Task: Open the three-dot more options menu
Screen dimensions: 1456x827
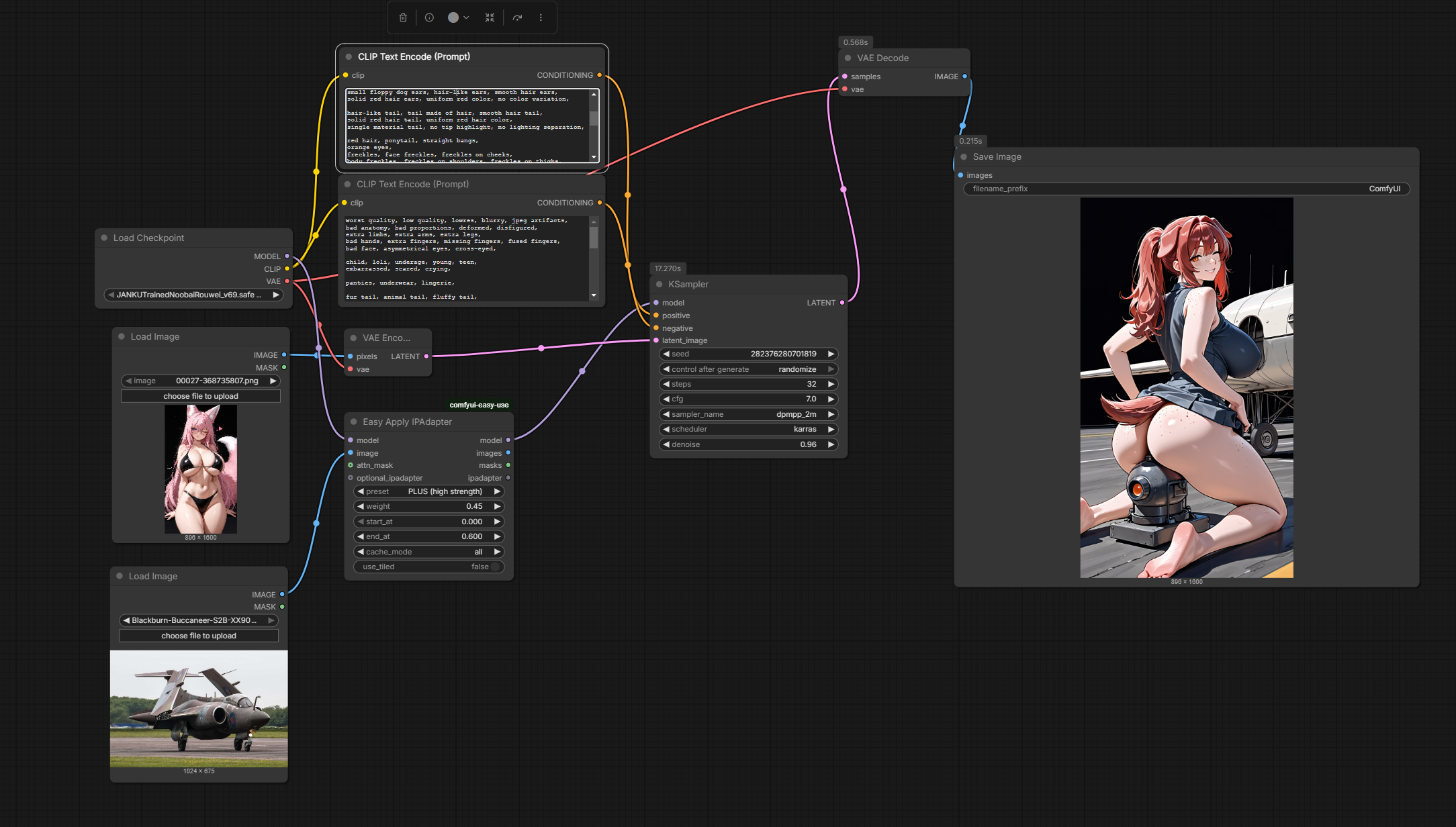Action: point(541,17)
